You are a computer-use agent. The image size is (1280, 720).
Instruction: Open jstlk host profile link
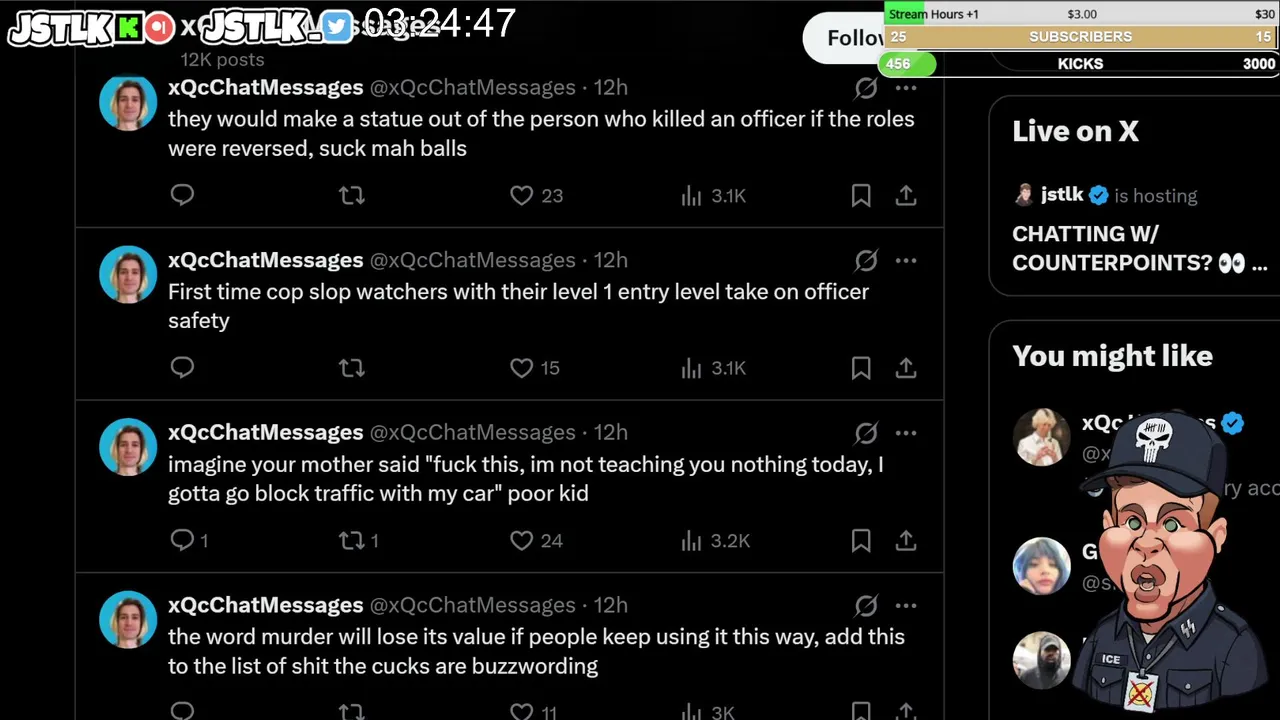click(1061, 195)
